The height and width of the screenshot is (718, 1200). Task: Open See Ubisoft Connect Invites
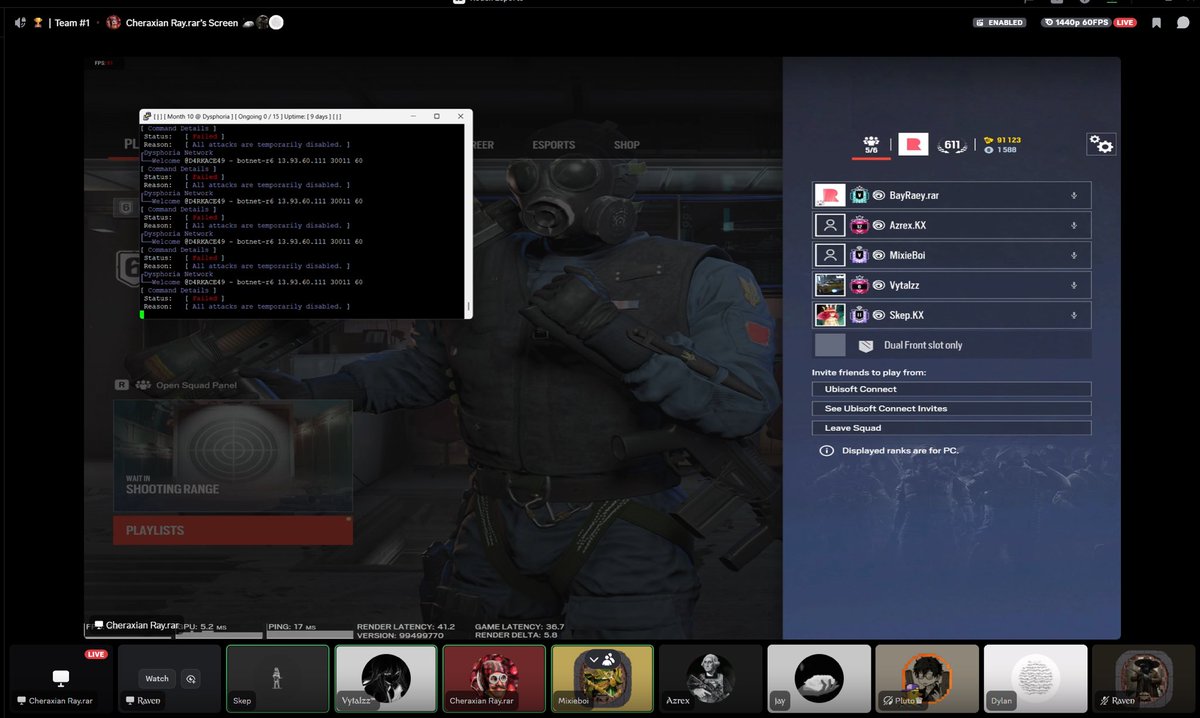coord(951,408)
